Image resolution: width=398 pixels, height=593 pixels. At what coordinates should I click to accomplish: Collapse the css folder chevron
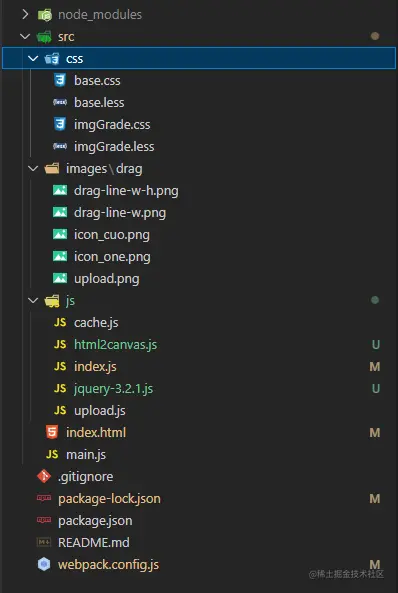pyautogui.click(x=33, y=58)
